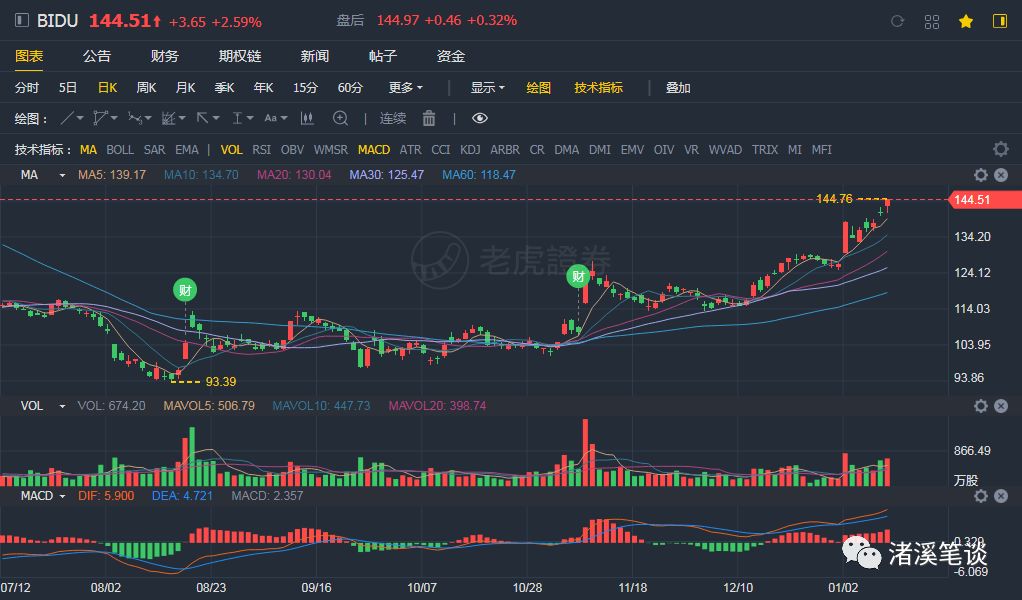The width and height of the screenshot is (1022, 600).
Task: Expand the Aa text tool dropdown arrow
Action: click(x=284, y=119)
